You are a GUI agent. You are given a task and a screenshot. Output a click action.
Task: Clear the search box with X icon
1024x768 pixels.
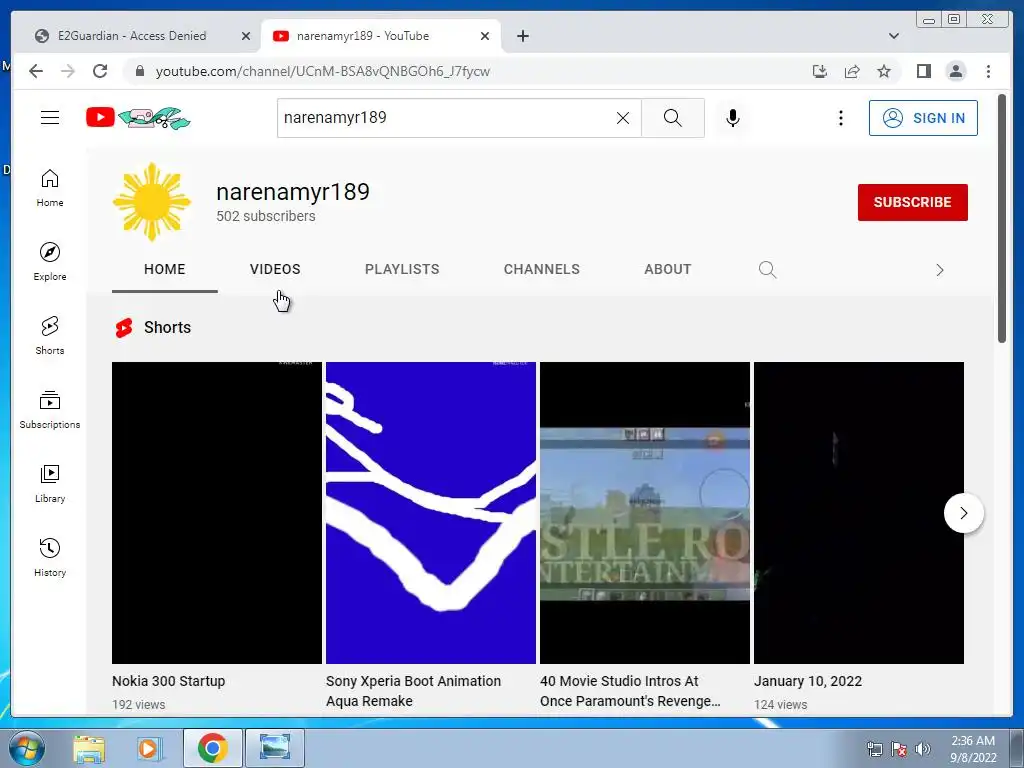623,118
